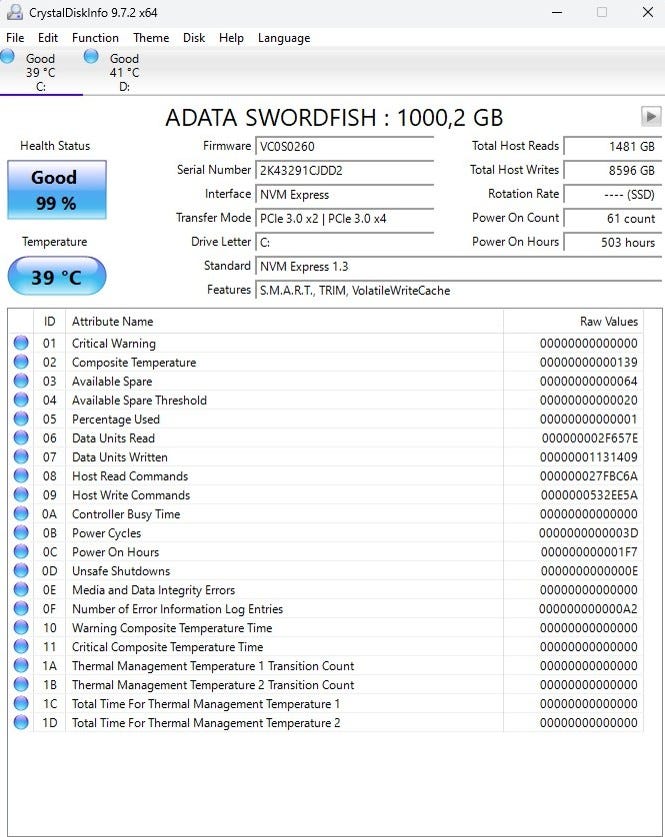665x837 pixels.
Task: Click the status icon for Data Units Read
Action: point(21,438)
